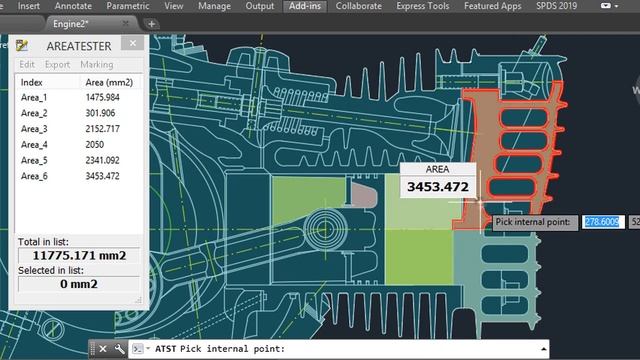
Task: Toggle the ribbon minimize button
Action: (606, 6)
